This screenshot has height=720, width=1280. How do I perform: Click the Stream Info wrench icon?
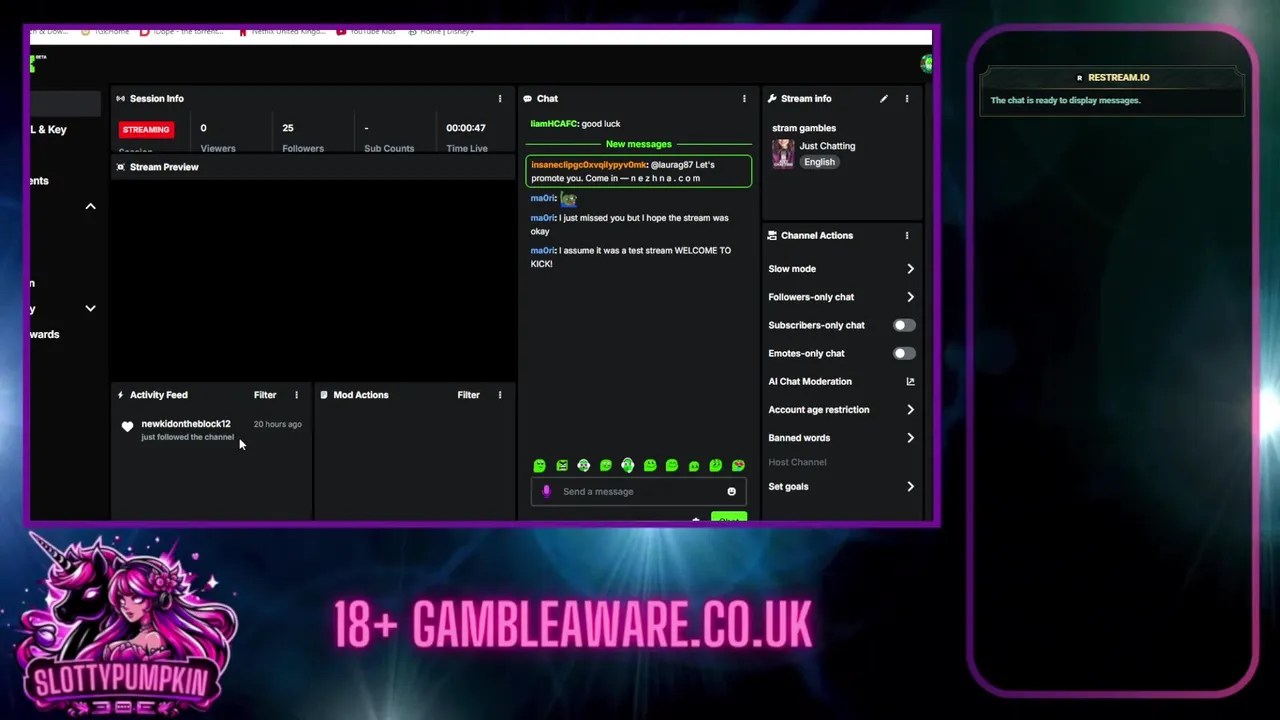point(772,99)
